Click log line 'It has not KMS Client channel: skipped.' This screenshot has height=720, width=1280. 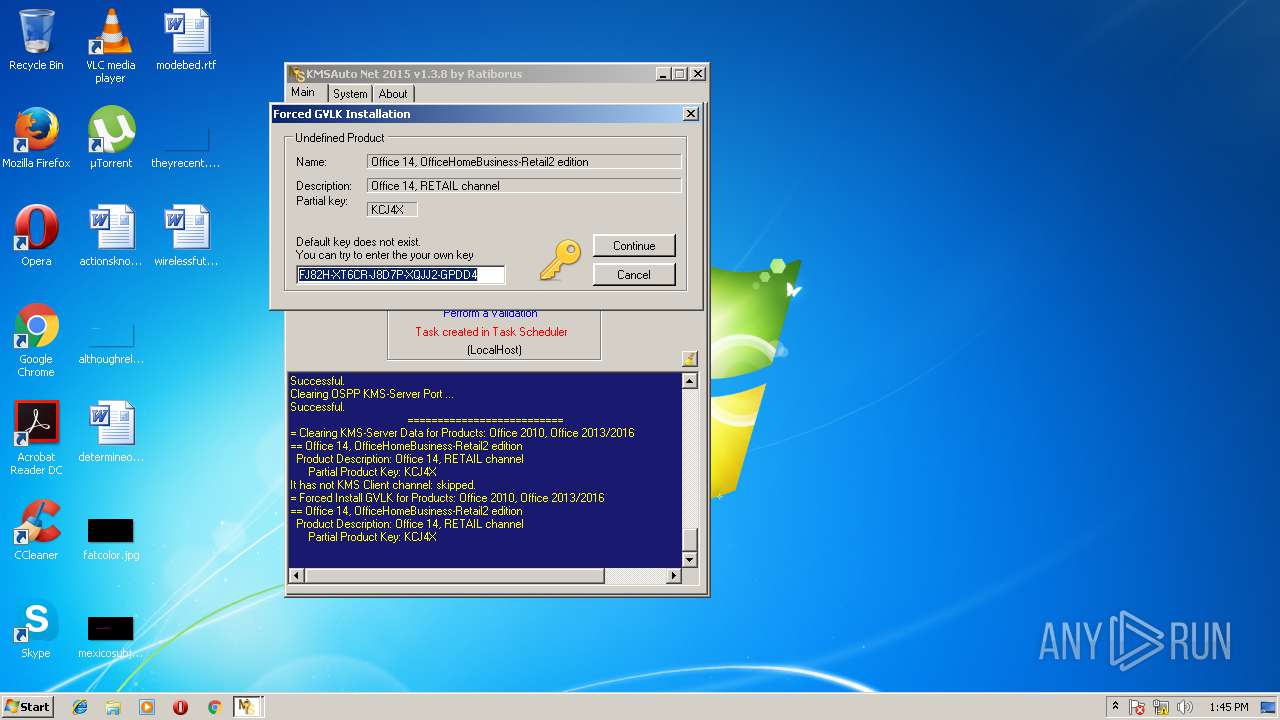click(x=383, y=485)
